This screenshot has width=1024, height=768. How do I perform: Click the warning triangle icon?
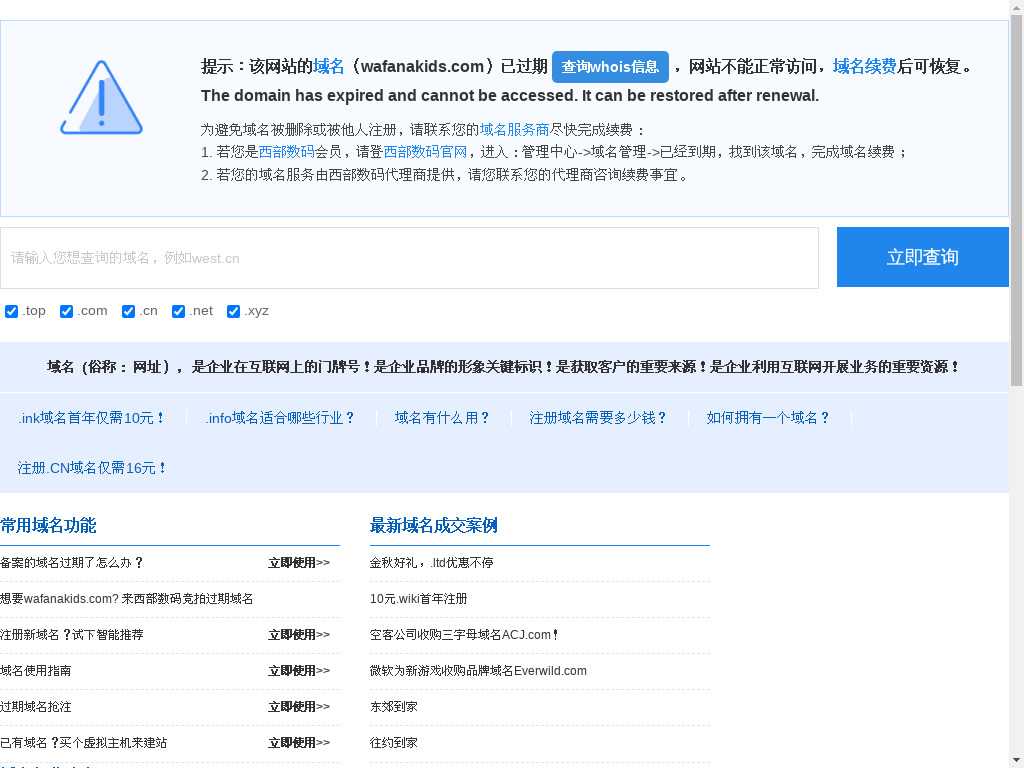coord(101,98)
